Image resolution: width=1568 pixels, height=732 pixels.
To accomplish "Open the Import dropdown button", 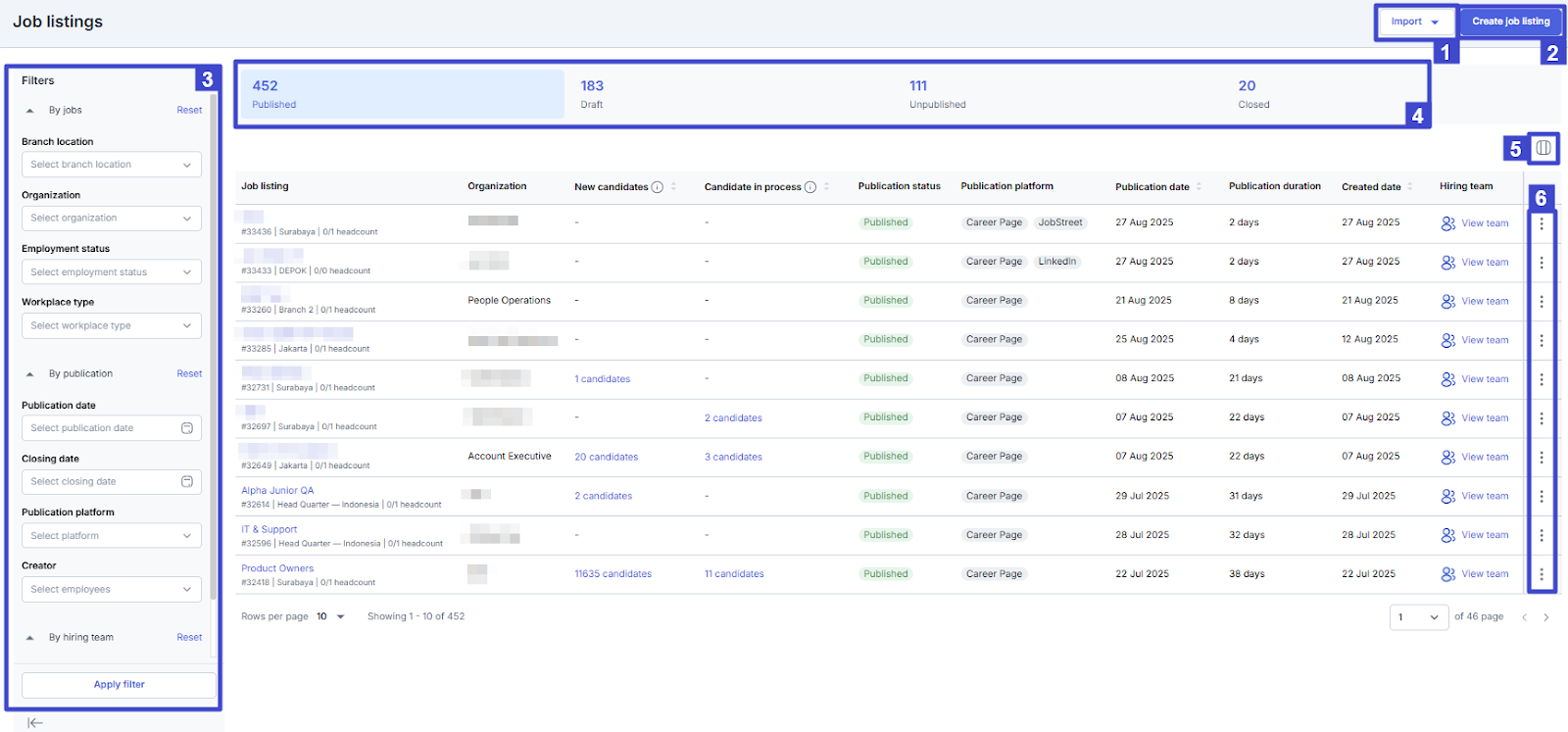I will pos(1414,22).
